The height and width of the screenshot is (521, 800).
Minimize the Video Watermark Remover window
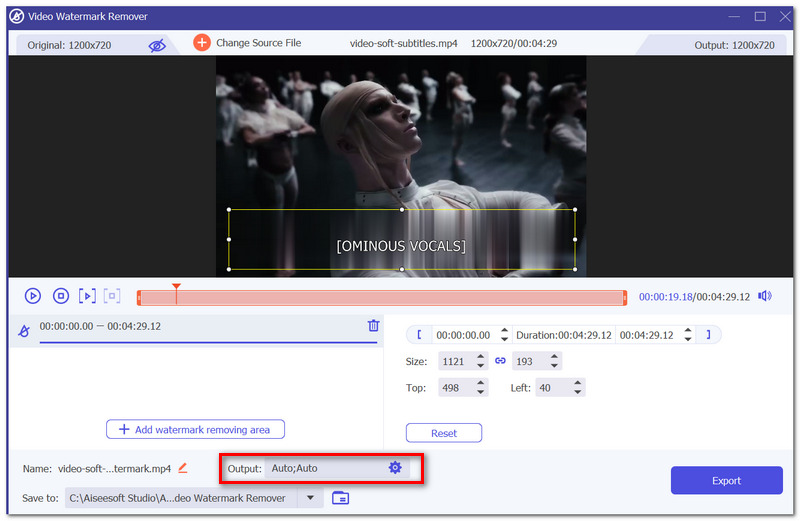[734, 16]
